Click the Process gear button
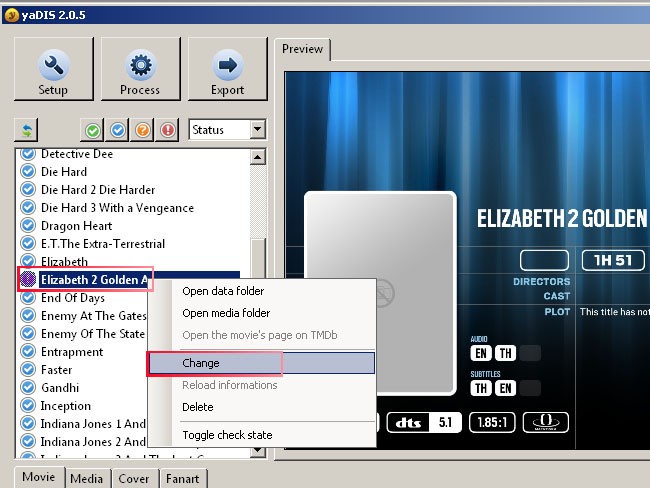The height and width of the screenshot is (488, 650). (141, 69)
